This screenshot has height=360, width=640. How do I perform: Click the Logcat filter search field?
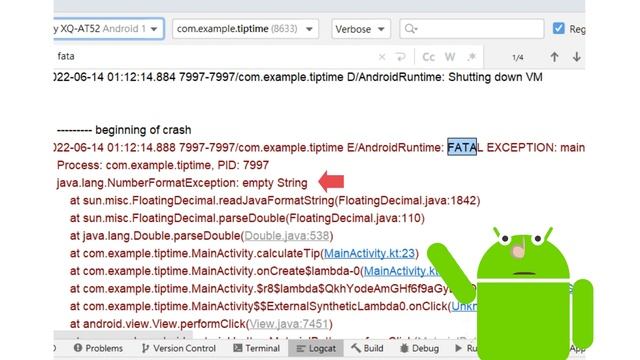coord(471,29)
